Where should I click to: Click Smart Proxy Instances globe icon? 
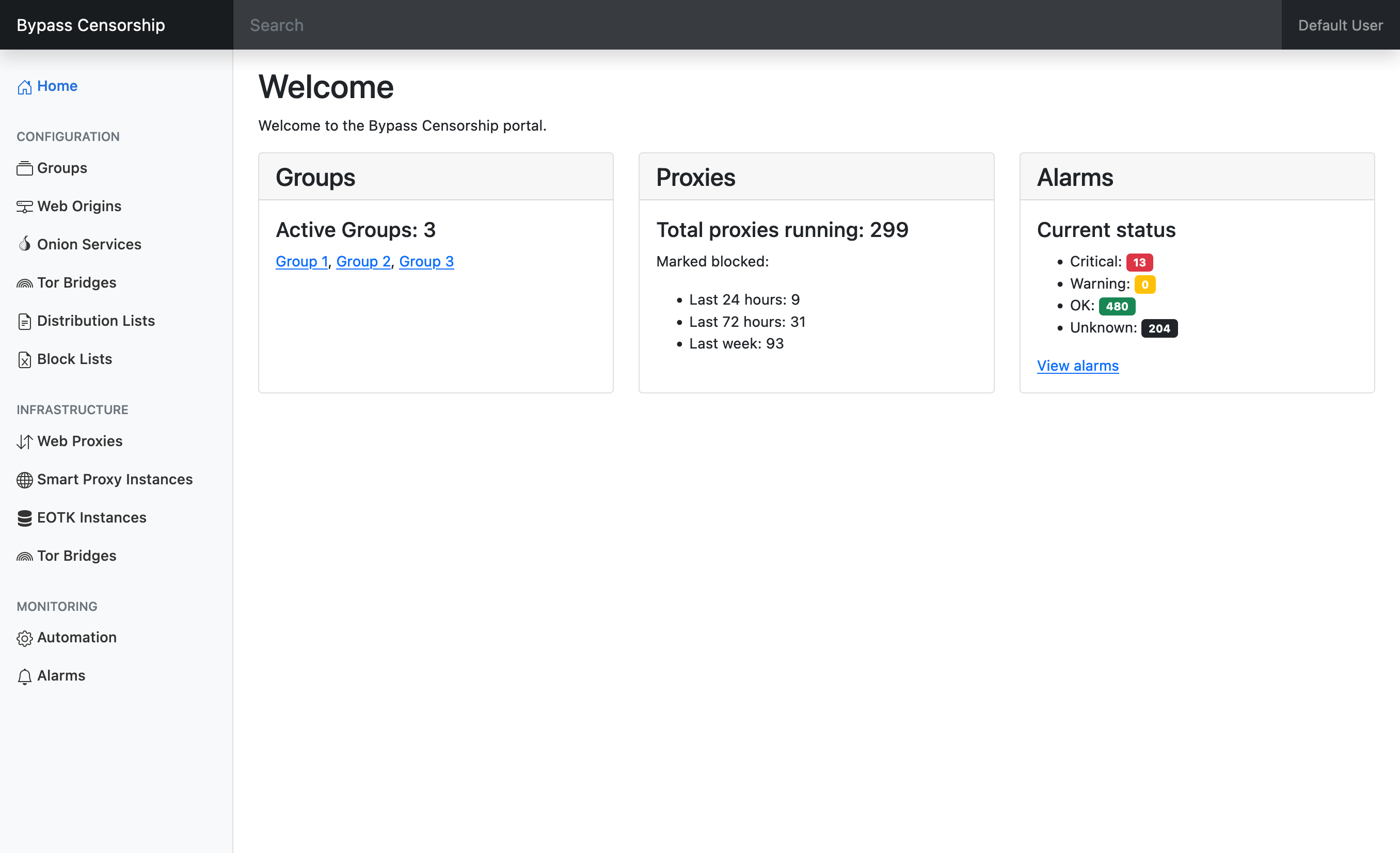click(x=24, y=480)
